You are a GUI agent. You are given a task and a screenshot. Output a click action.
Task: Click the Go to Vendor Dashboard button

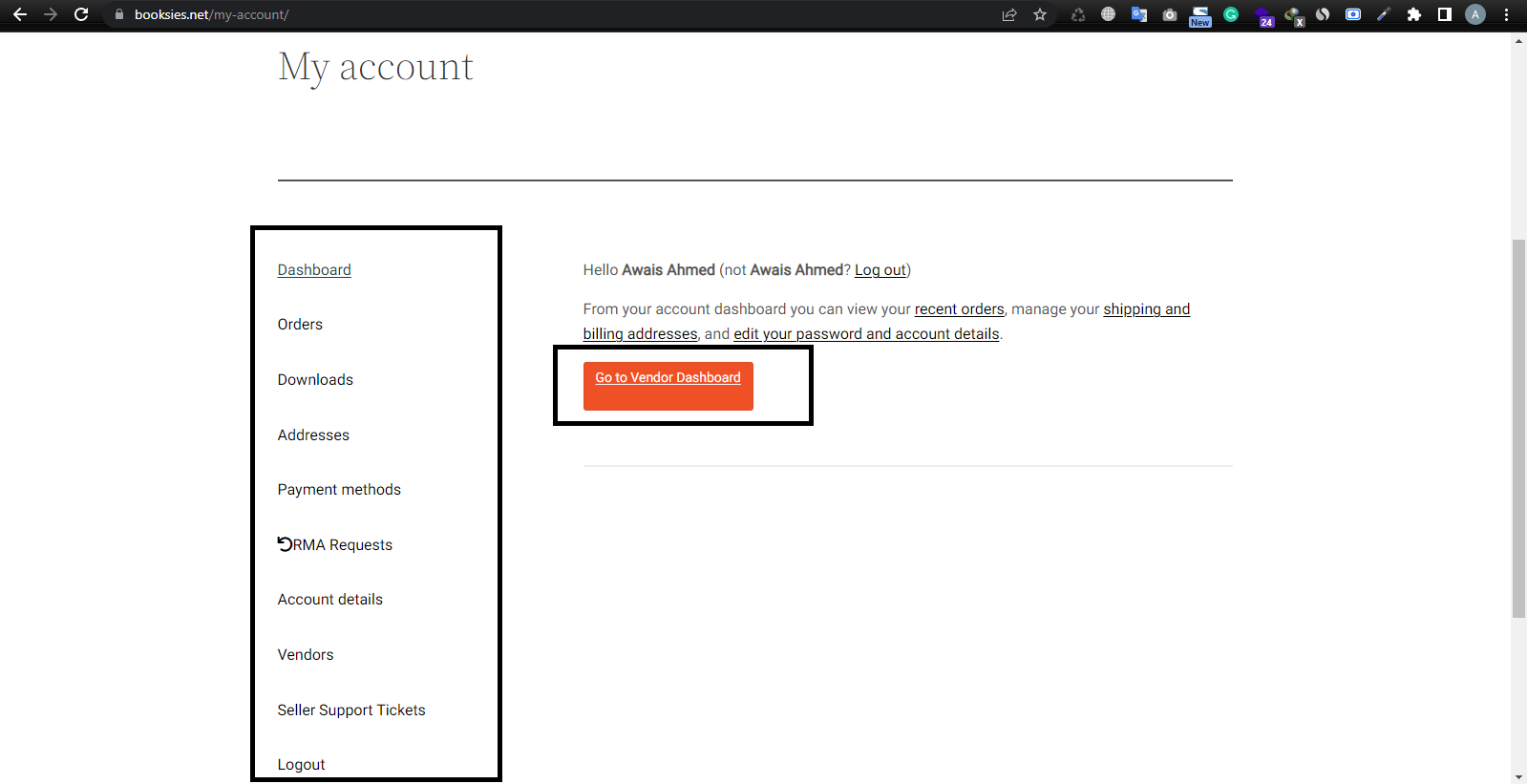tap(668, 386)
